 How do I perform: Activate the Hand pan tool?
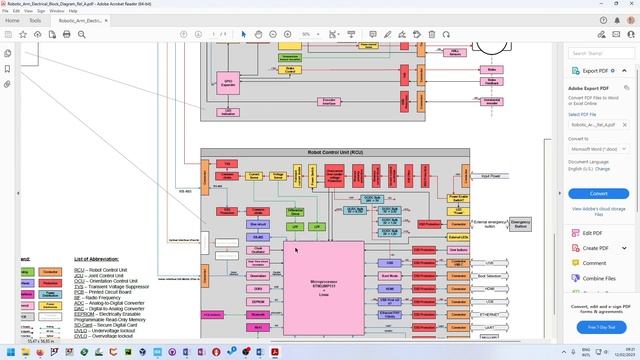[258, 35]
